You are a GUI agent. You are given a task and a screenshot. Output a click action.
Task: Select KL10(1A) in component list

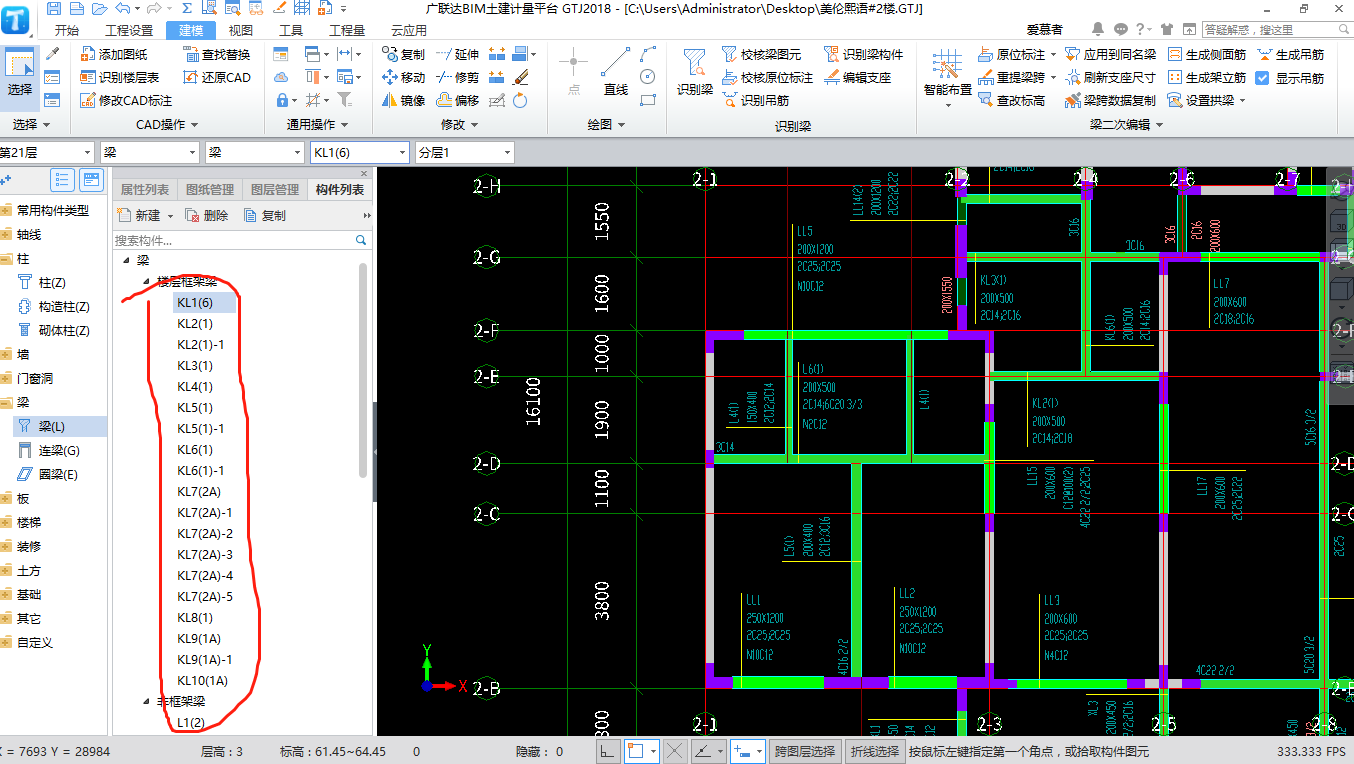coord(202,680)
